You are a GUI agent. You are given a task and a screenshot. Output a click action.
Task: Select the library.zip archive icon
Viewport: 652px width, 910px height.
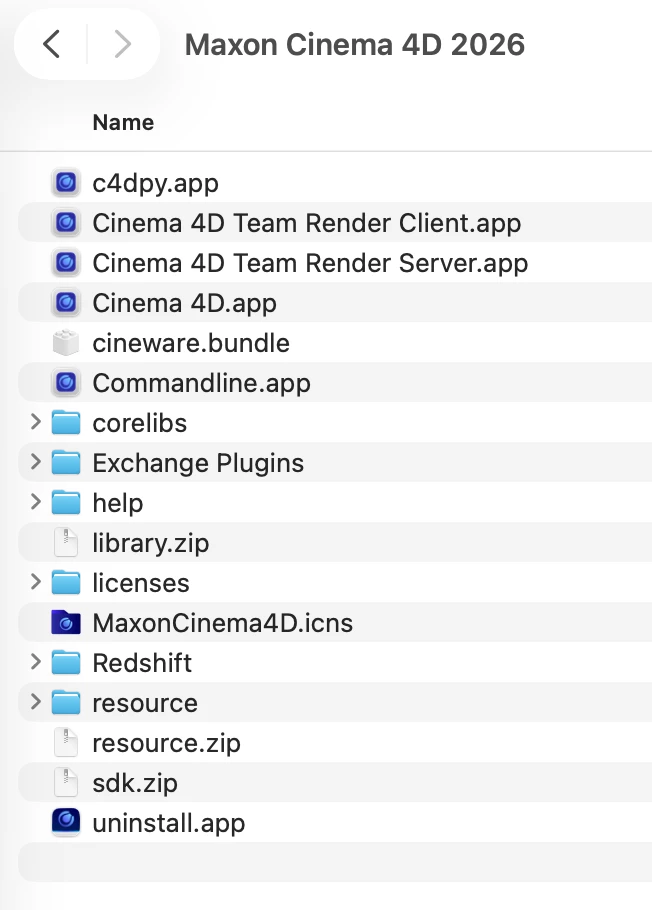(x=66, y=543)
